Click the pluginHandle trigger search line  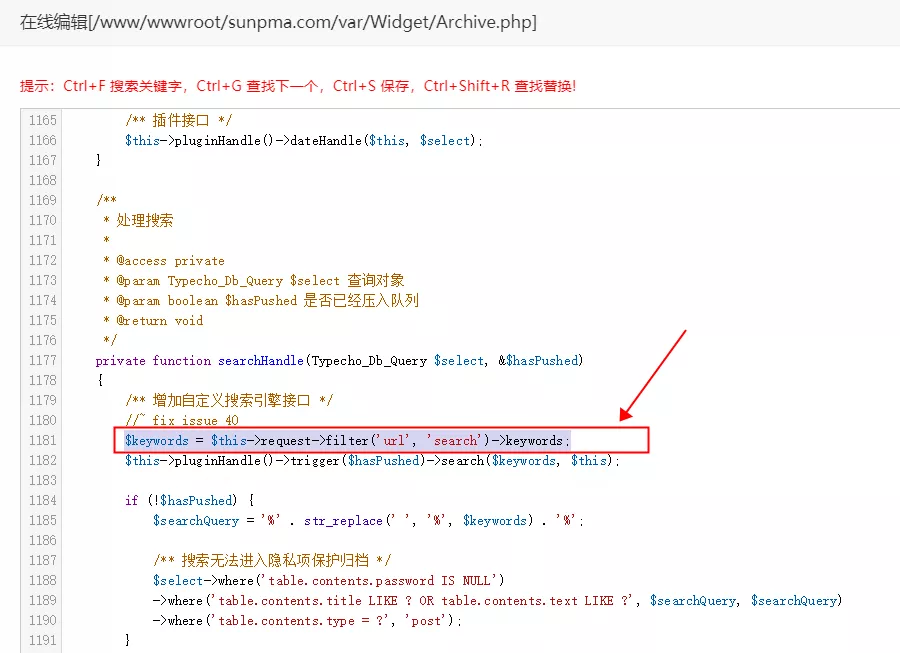coord(372,461)
